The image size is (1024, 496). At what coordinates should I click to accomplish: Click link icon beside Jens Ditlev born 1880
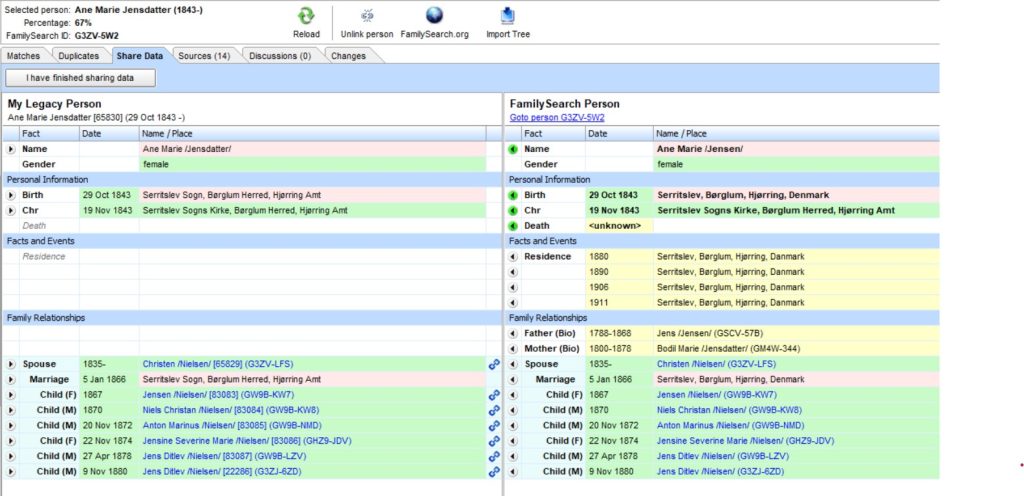494,472
